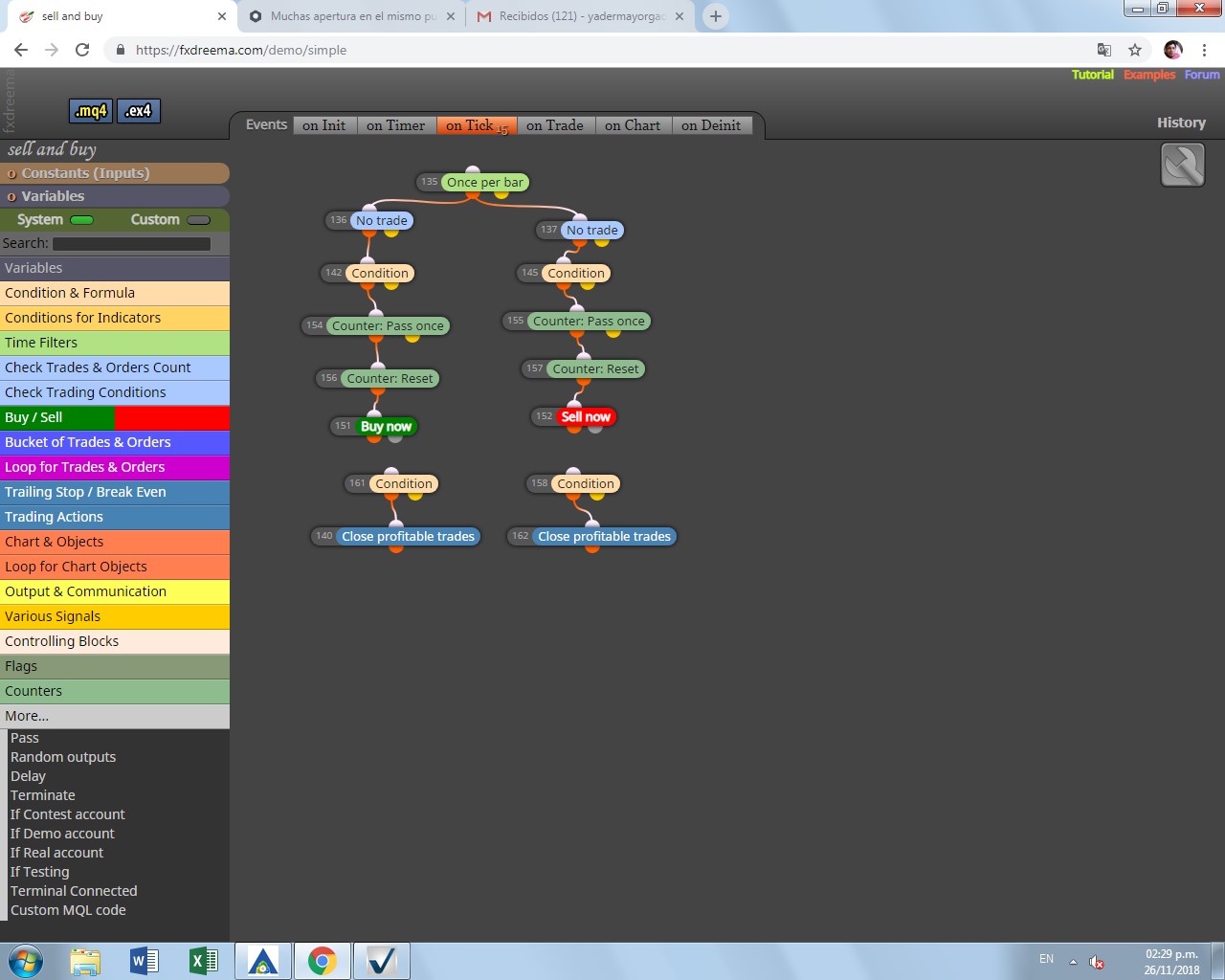Open Excel from the taskbar
Viewport: 1225px width, 980px height.
click(204, 961)
